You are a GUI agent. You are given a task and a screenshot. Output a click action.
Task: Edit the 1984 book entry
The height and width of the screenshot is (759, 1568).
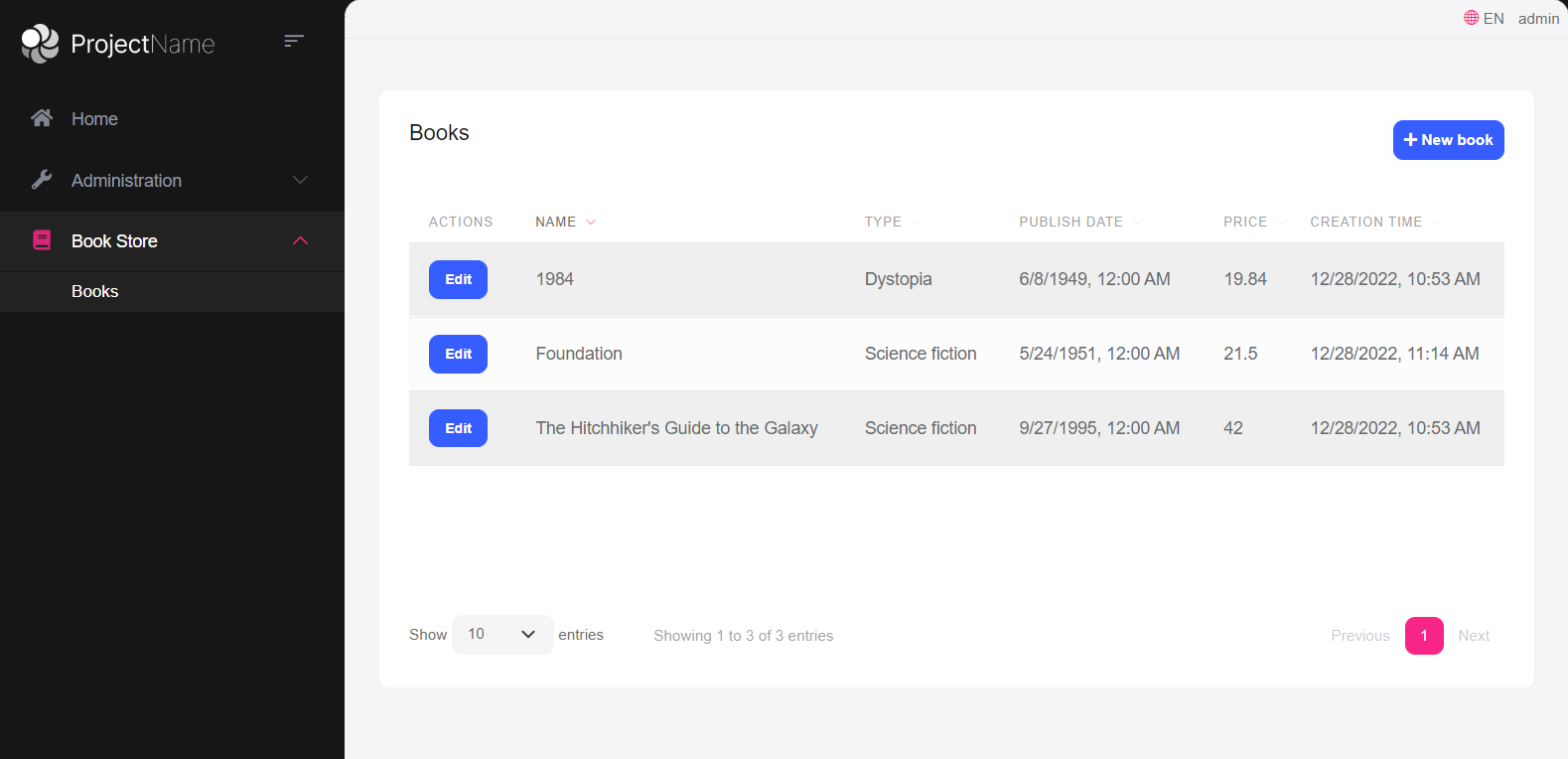[x=458, y=279]
